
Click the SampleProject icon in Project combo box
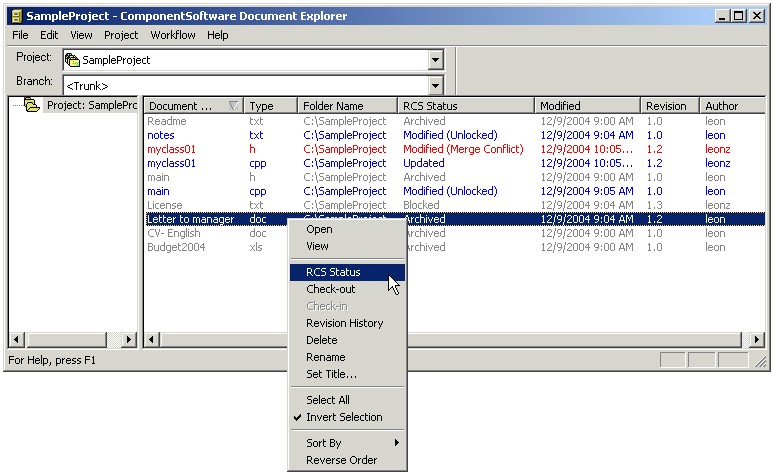tap(72, 60)
